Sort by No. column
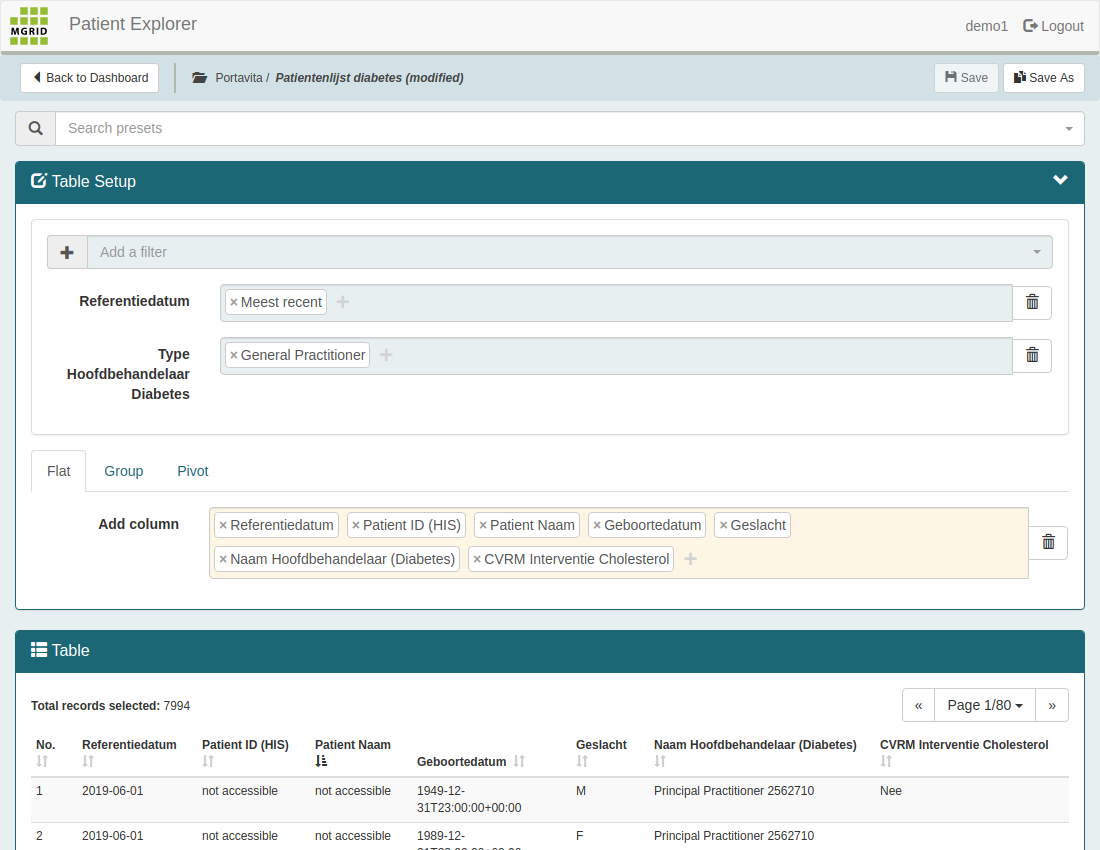The image size is (1100, 850). pos(42,761)
